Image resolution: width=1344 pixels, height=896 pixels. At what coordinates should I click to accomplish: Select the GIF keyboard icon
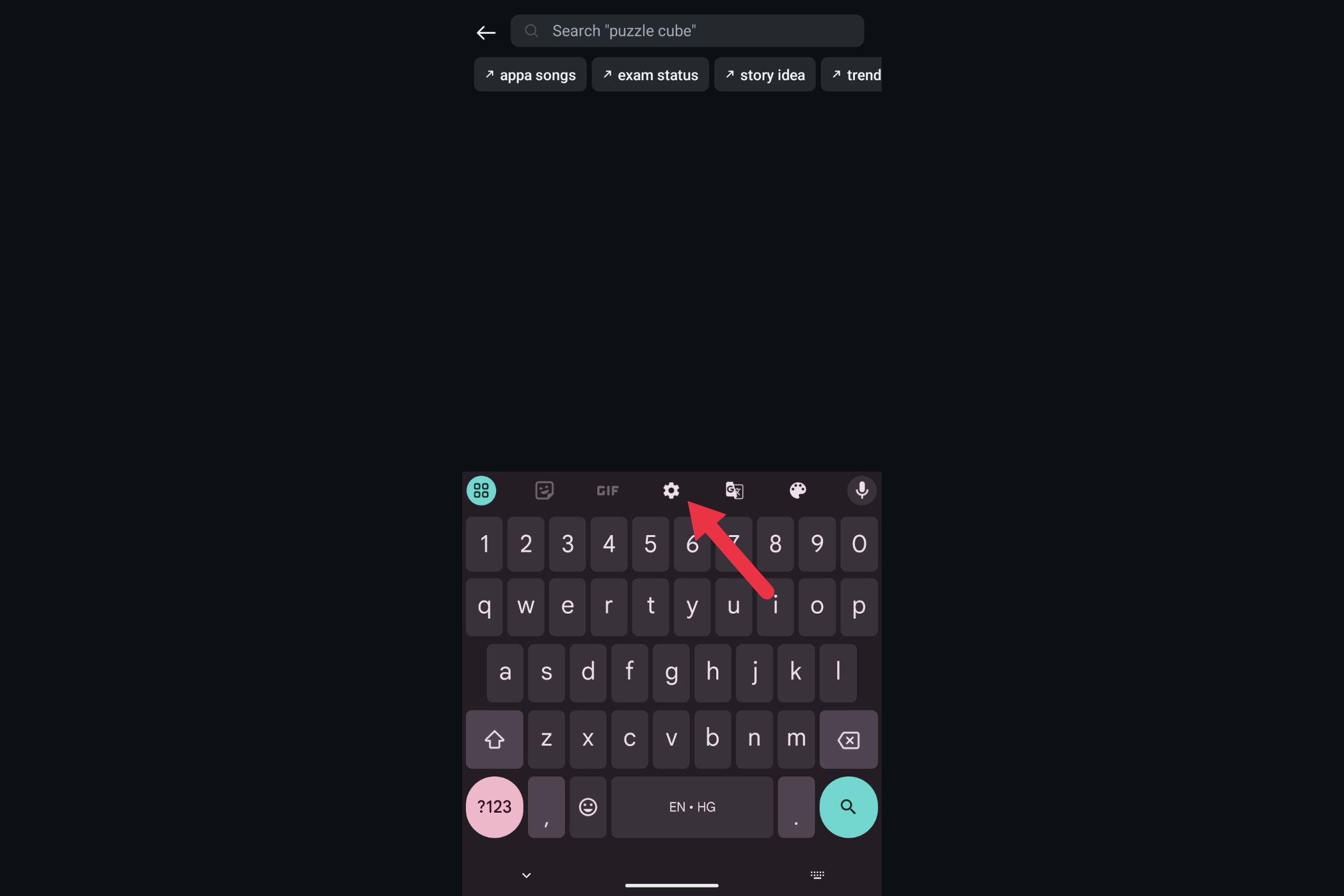click(608, 490)
